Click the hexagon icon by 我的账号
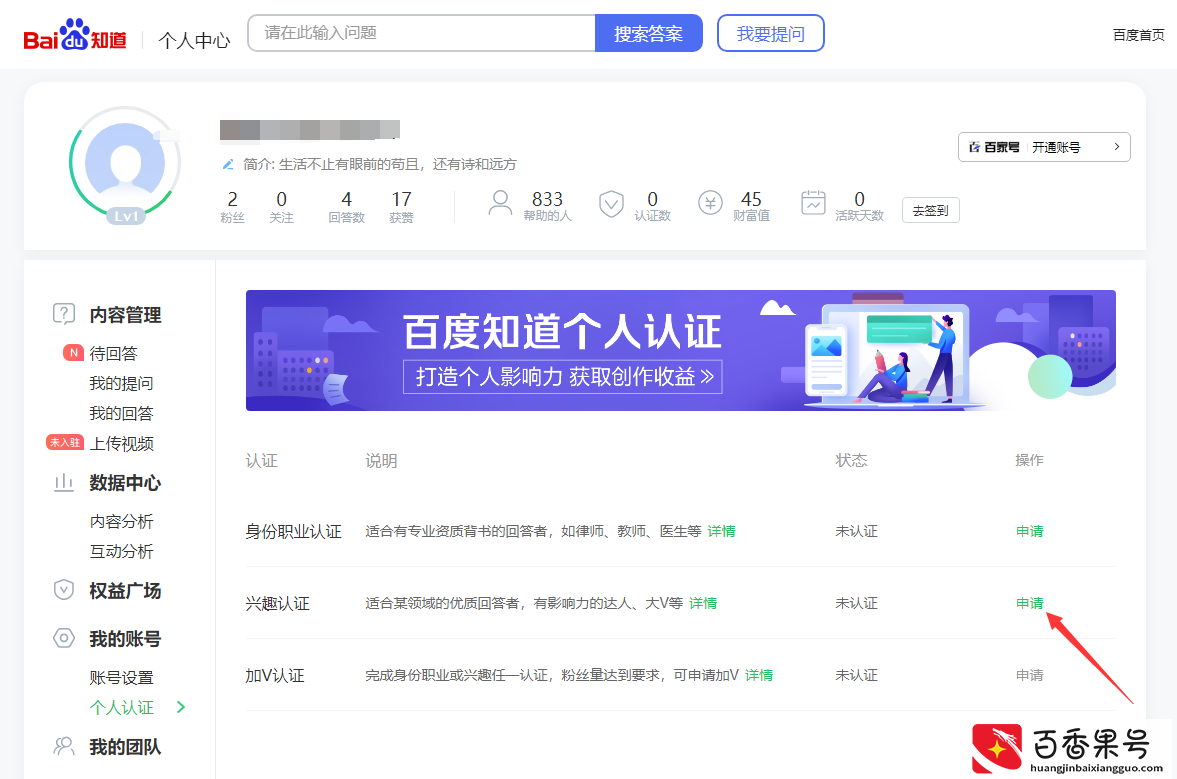This screenshot has width=1177, height=779. (x=64, y=639)
